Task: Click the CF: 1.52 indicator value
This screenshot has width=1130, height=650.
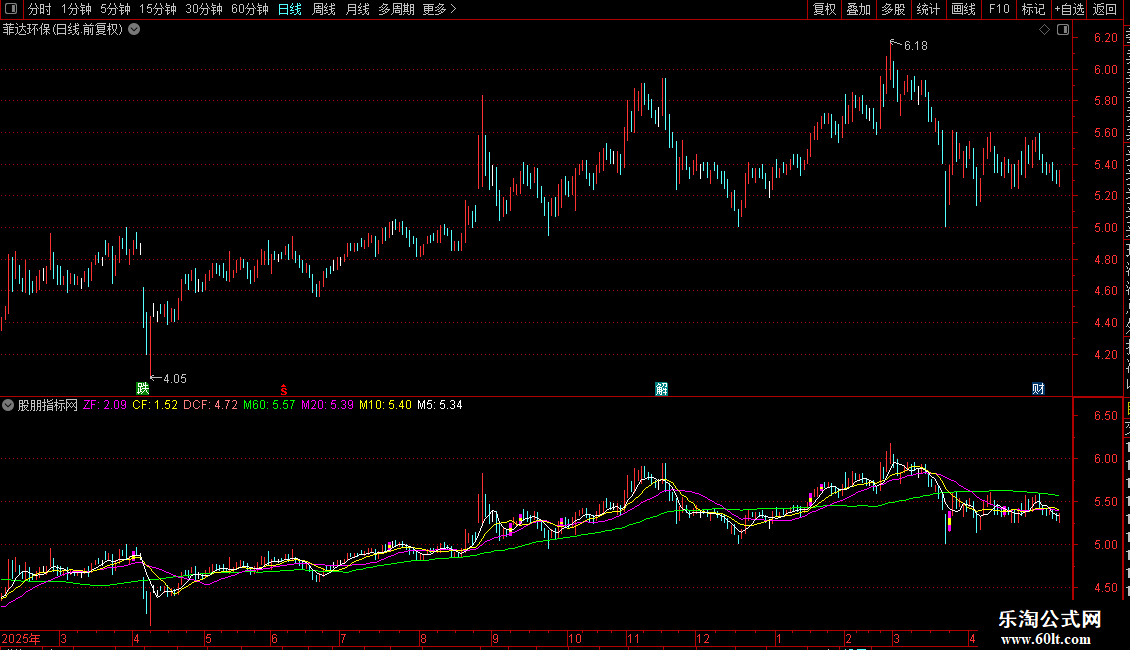Action: click(x=155, y=405)
